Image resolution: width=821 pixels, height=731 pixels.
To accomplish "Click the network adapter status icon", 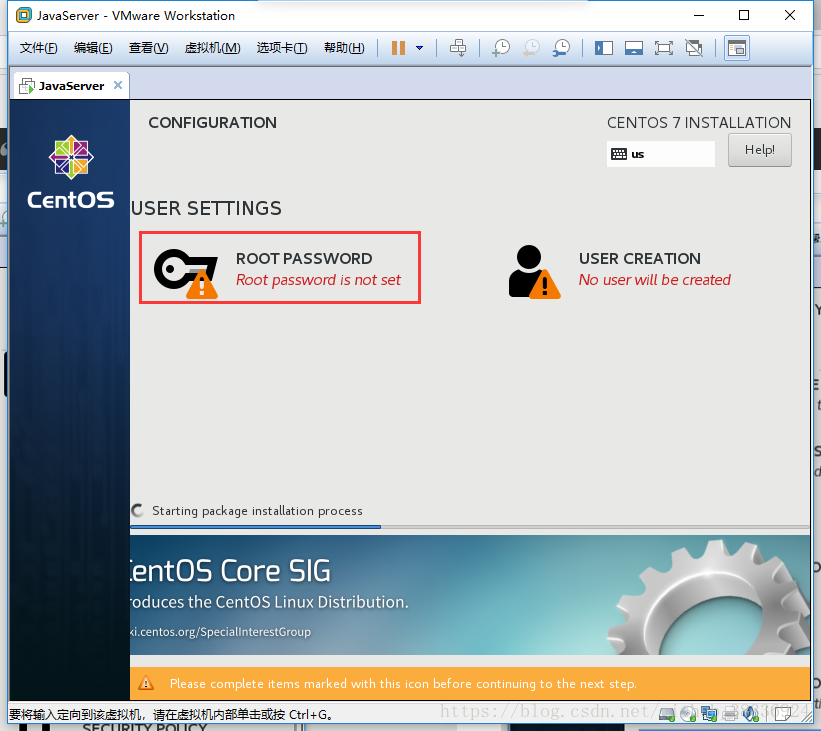I will pos(709,714).
